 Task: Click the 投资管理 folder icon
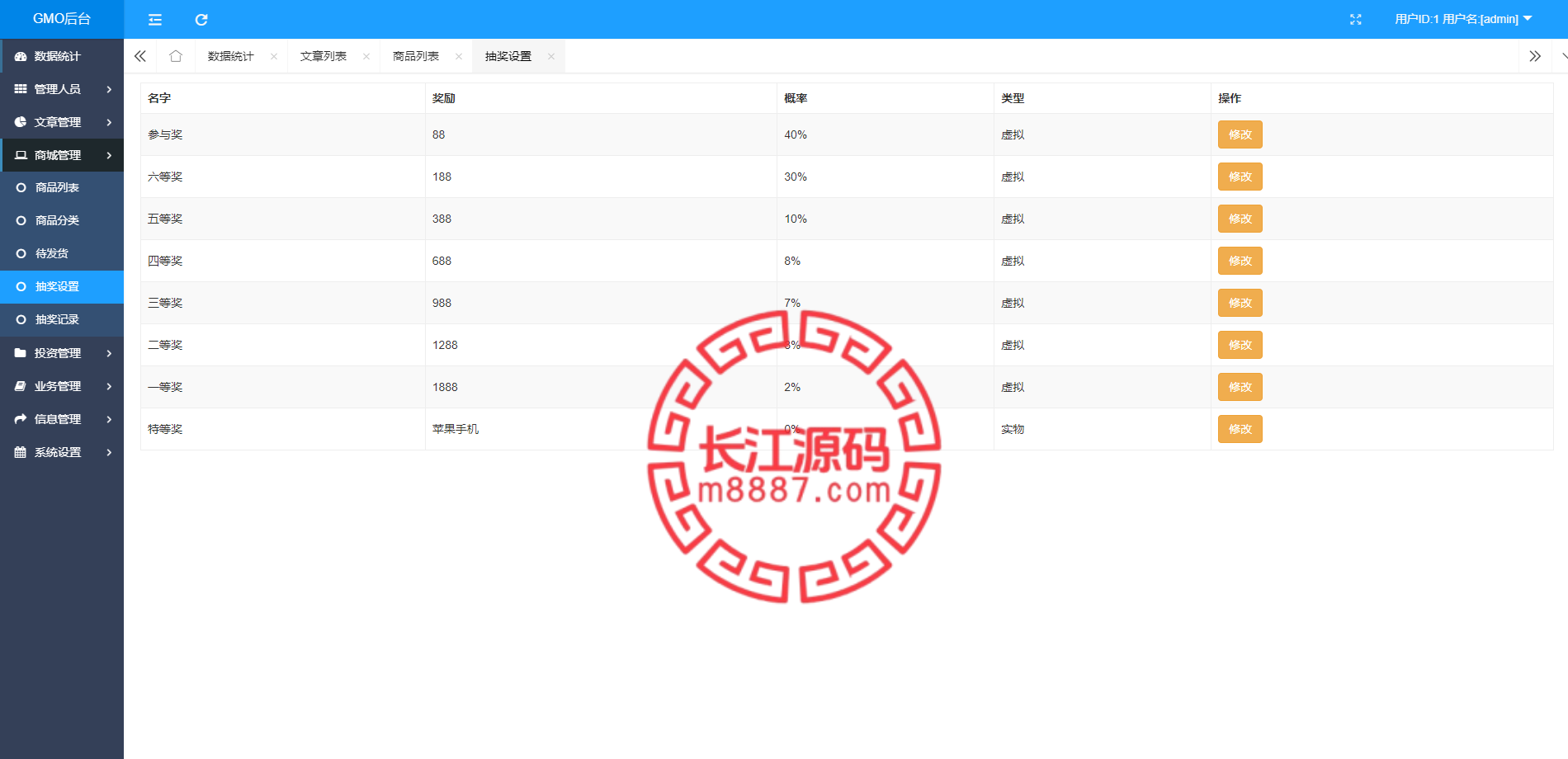pos(21,353)
